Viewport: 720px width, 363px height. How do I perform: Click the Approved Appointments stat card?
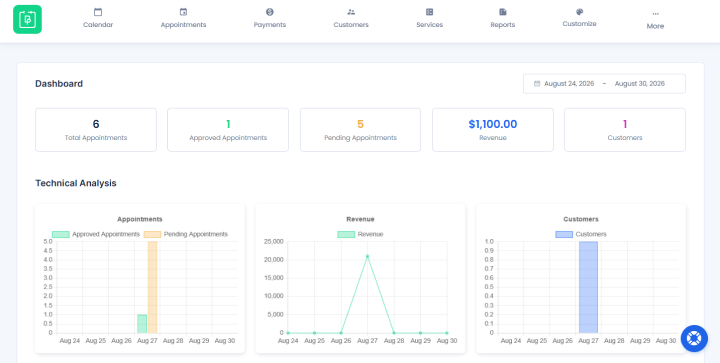coord(228,130)
